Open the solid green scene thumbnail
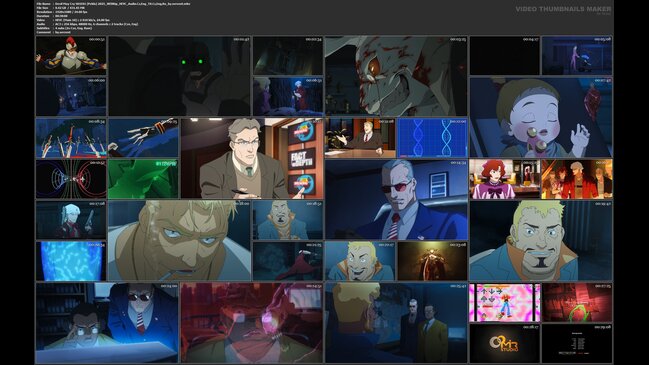 tap(143, 179)
